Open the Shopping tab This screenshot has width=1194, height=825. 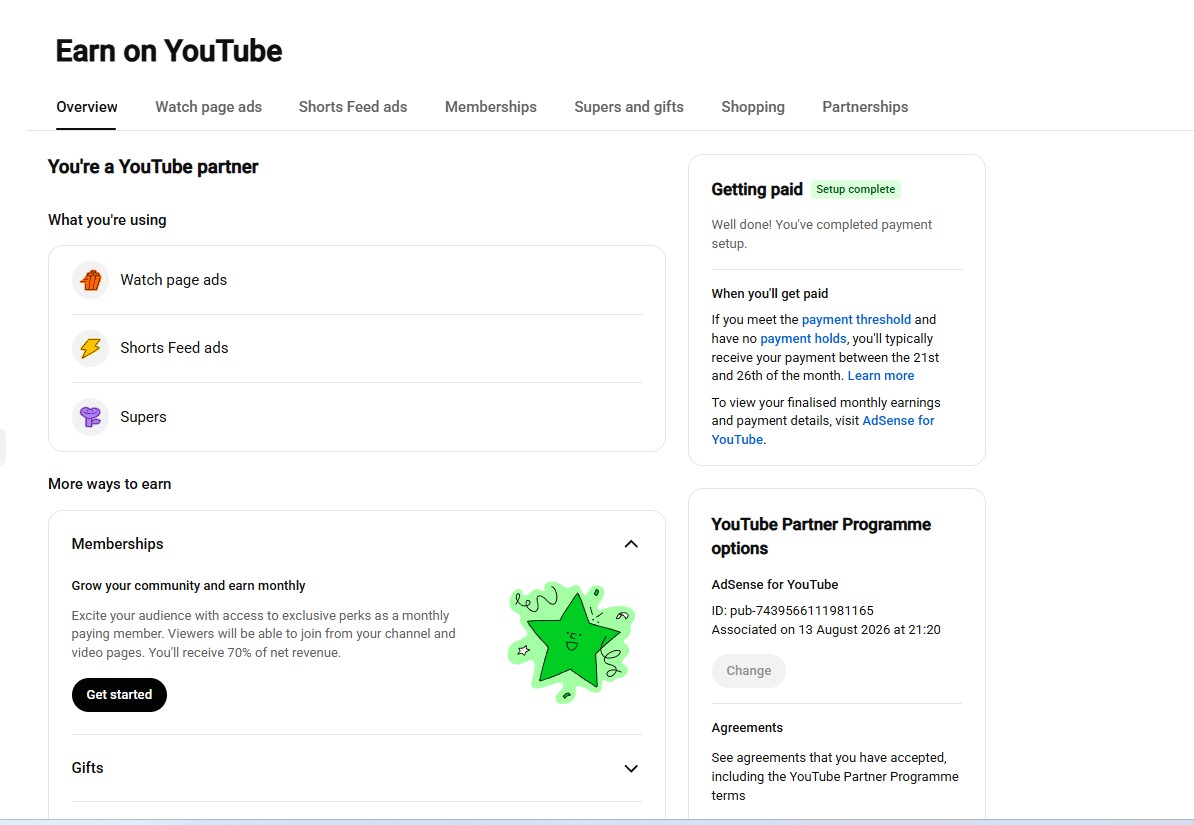coord(753,107)
